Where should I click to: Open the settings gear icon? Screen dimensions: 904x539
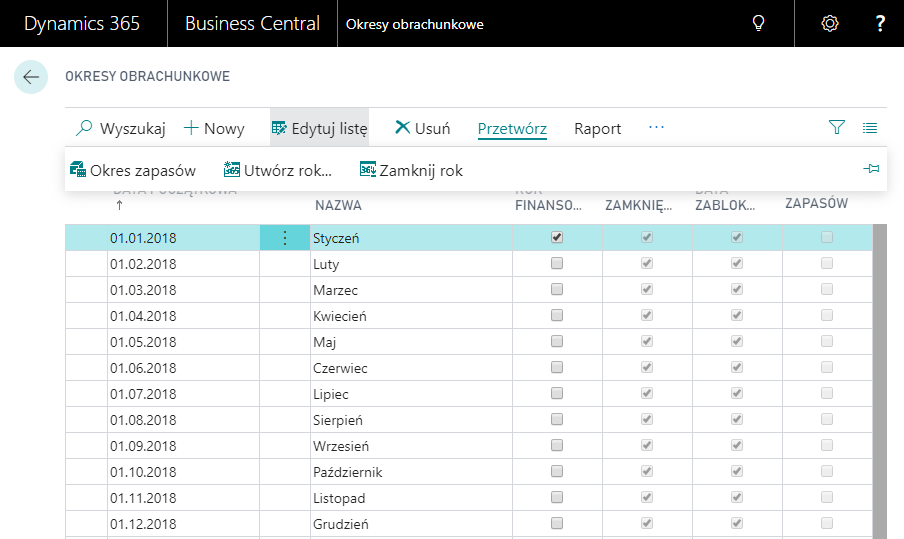pyautogui.click(x=830, y=24)
